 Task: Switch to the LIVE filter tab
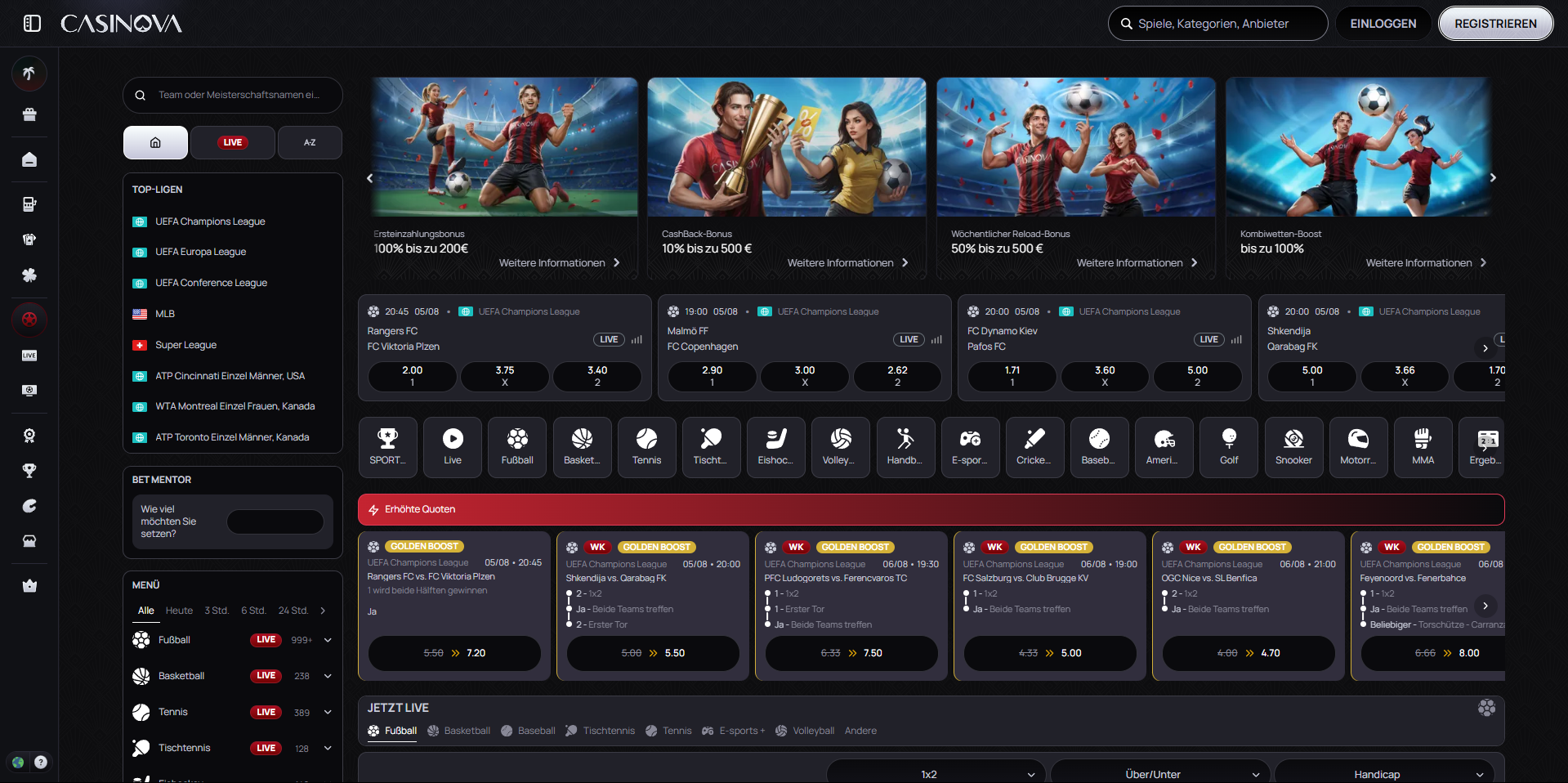232,142
